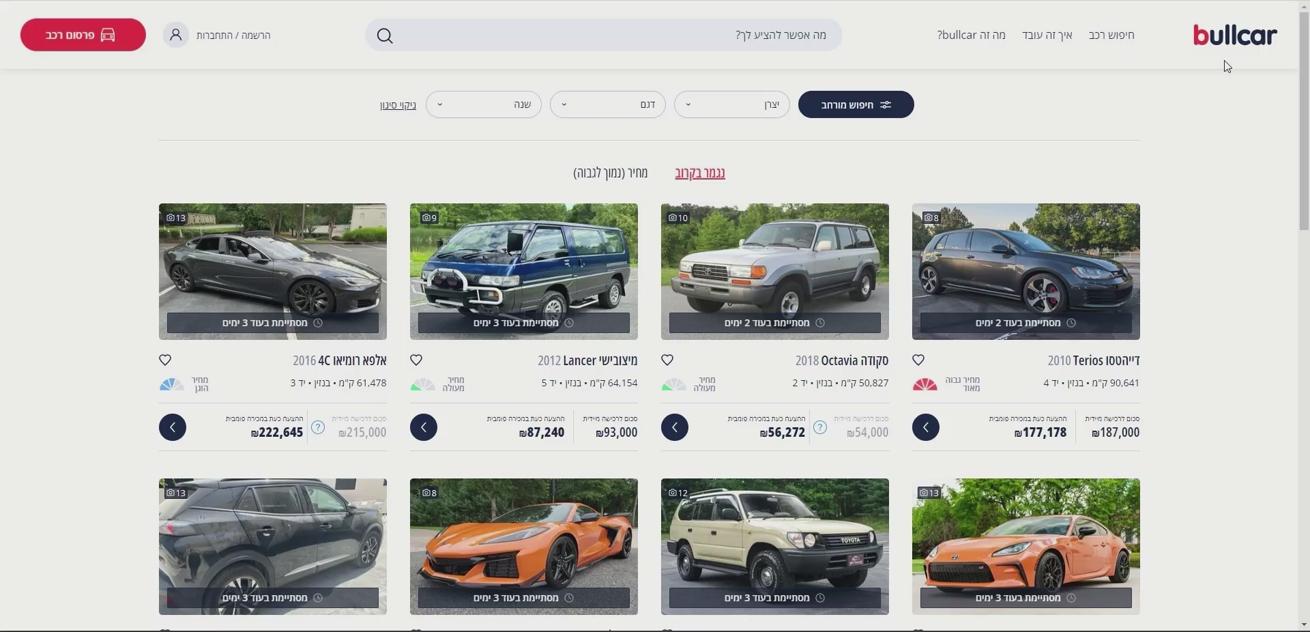Click help icon beside the 56,272 bid
Screen dimensions: 1310x632
(820, 427)
